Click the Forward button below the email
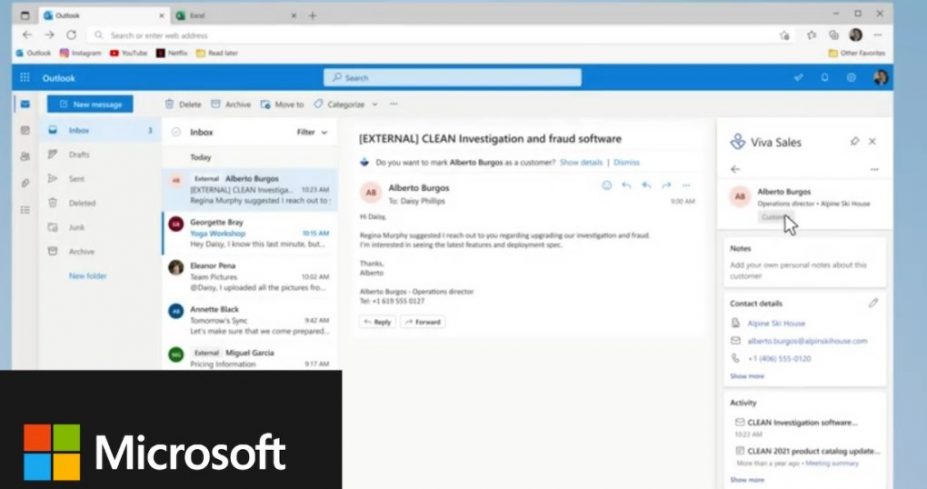927x489 pixels. click(423, 322)
